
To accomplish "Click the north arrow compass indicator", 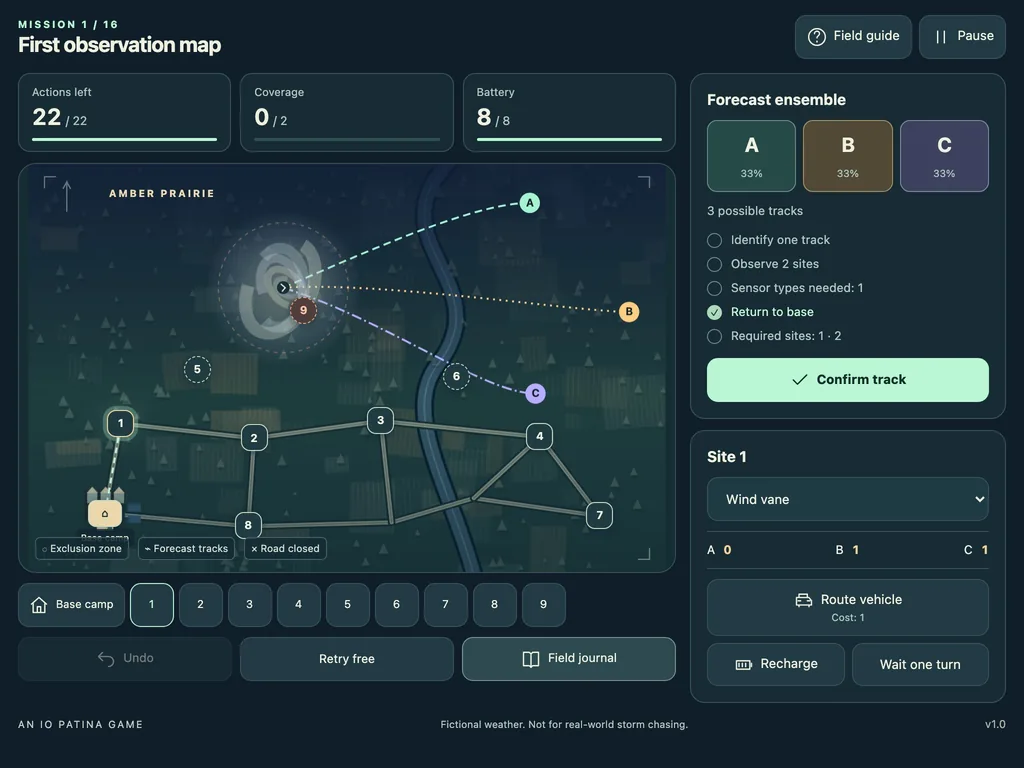I will (x=67, y=196).
